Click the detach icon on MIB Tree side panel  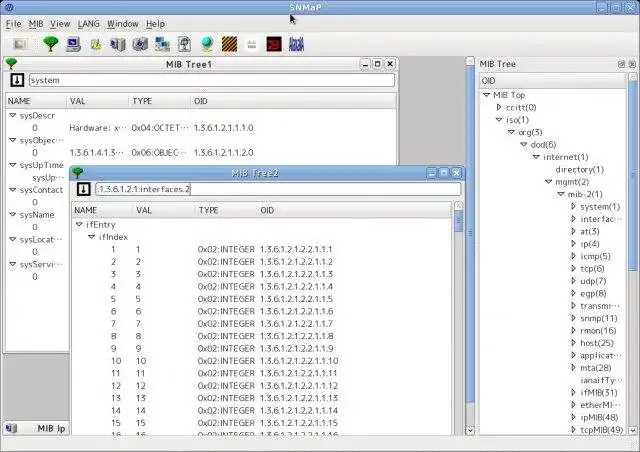(x=621, y=64)
